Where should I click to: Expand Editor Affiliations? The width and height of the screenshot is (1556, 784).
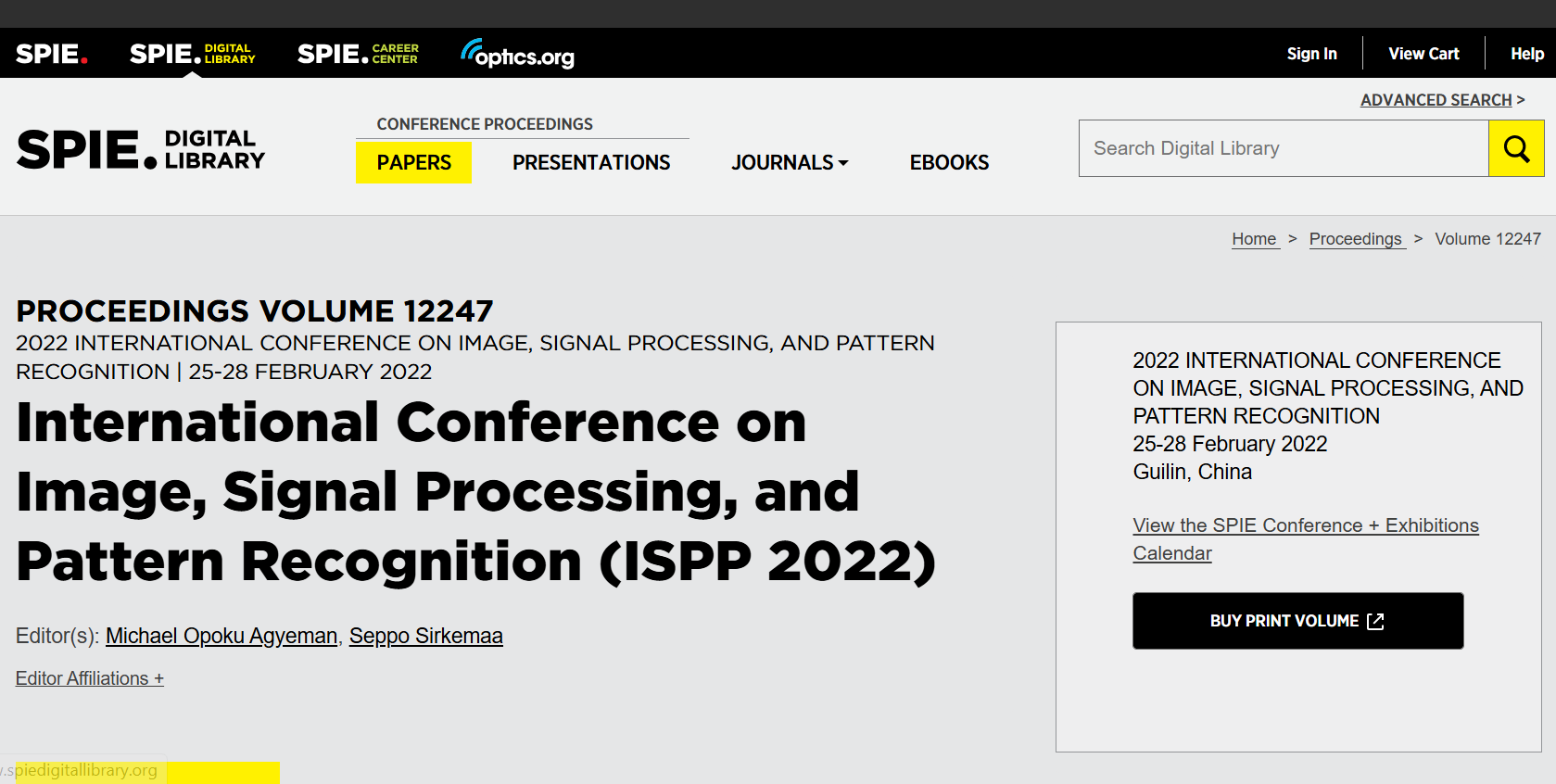90,678
